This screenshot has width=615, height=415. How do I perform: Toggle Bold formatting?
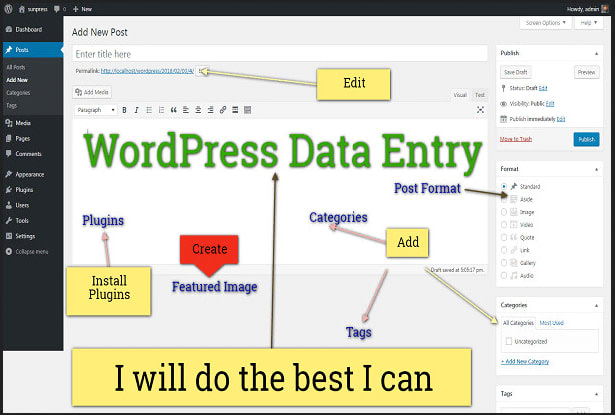coord(124,110)
